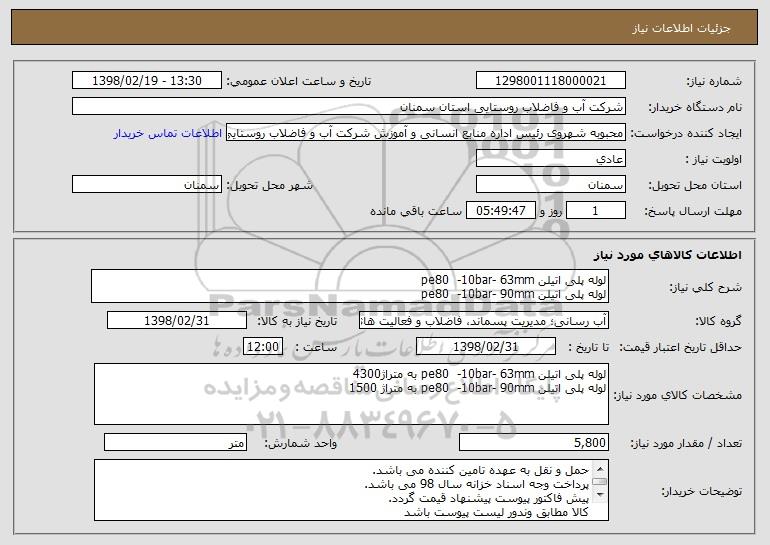Click the item specifications box with 4300 meters
The width and height of the screenshot is (770, 545).
[x=351, y=394]
